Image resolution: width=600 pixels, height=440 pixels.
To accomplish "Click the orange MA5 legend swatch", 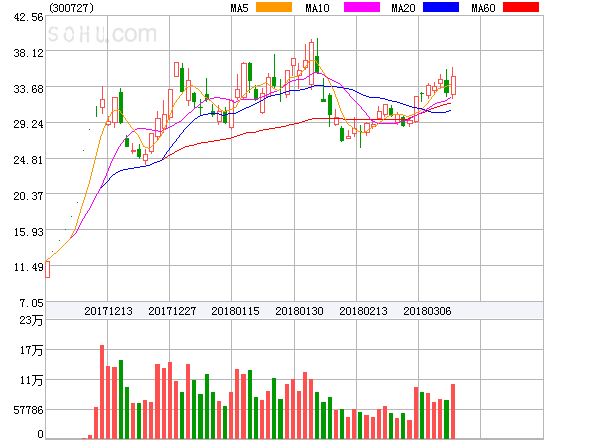I will tap(274, 7).
